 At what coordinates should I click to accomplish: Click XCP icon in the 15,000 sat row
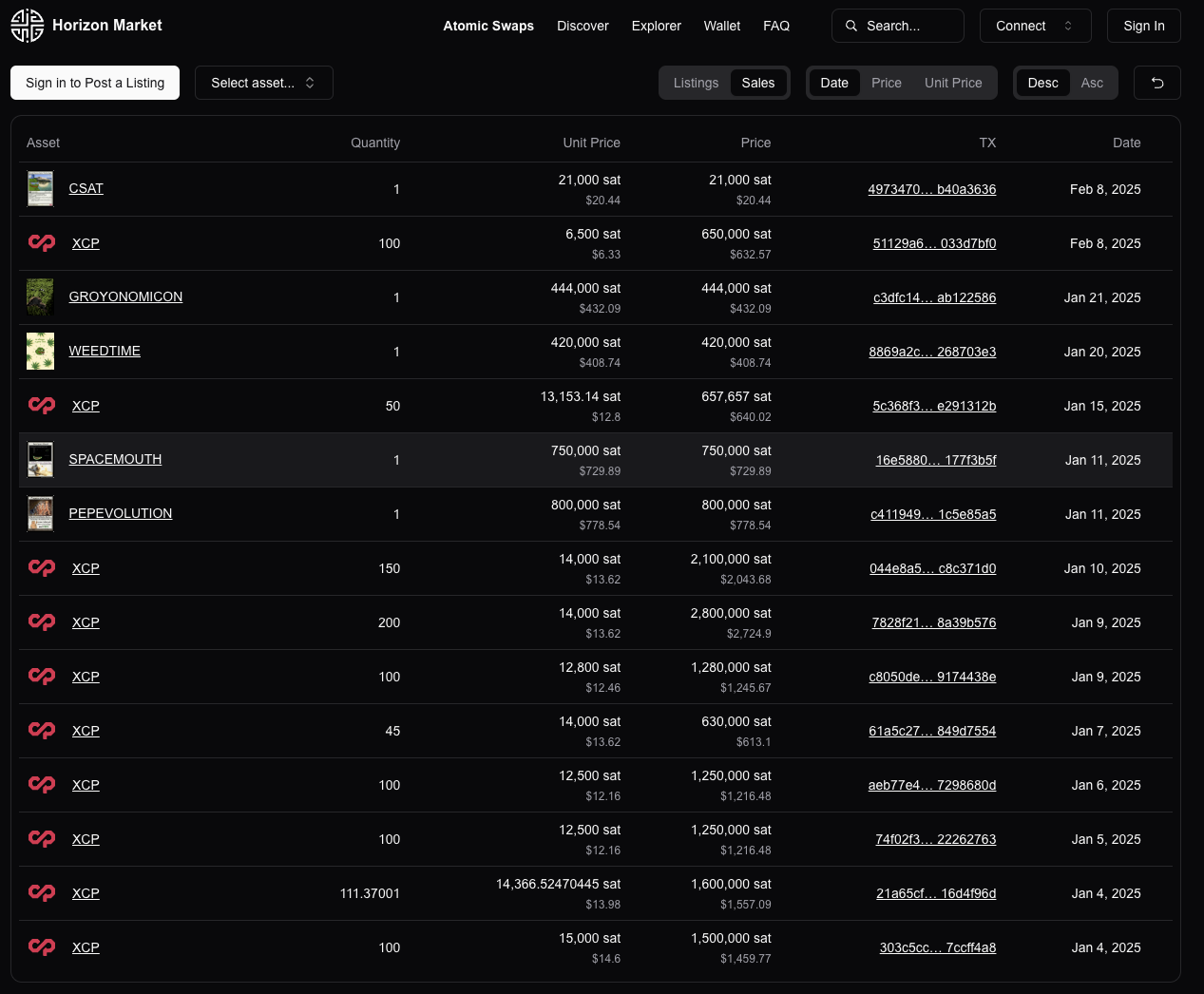[42, 947]
